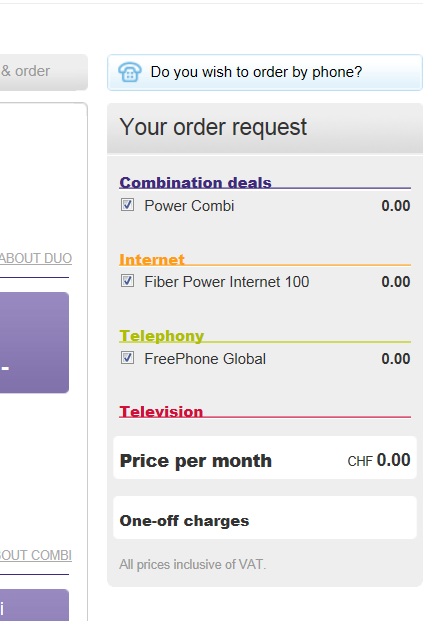
Task: Expand the One-off charges panel
Action: coord(265,518)
